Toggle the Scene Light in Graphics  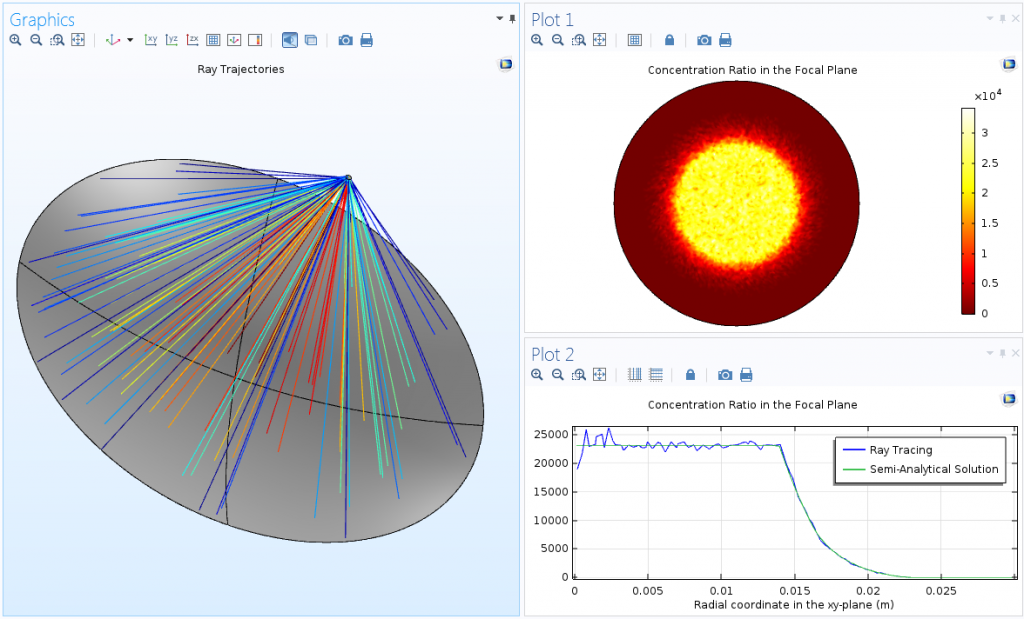click(290, 40)
